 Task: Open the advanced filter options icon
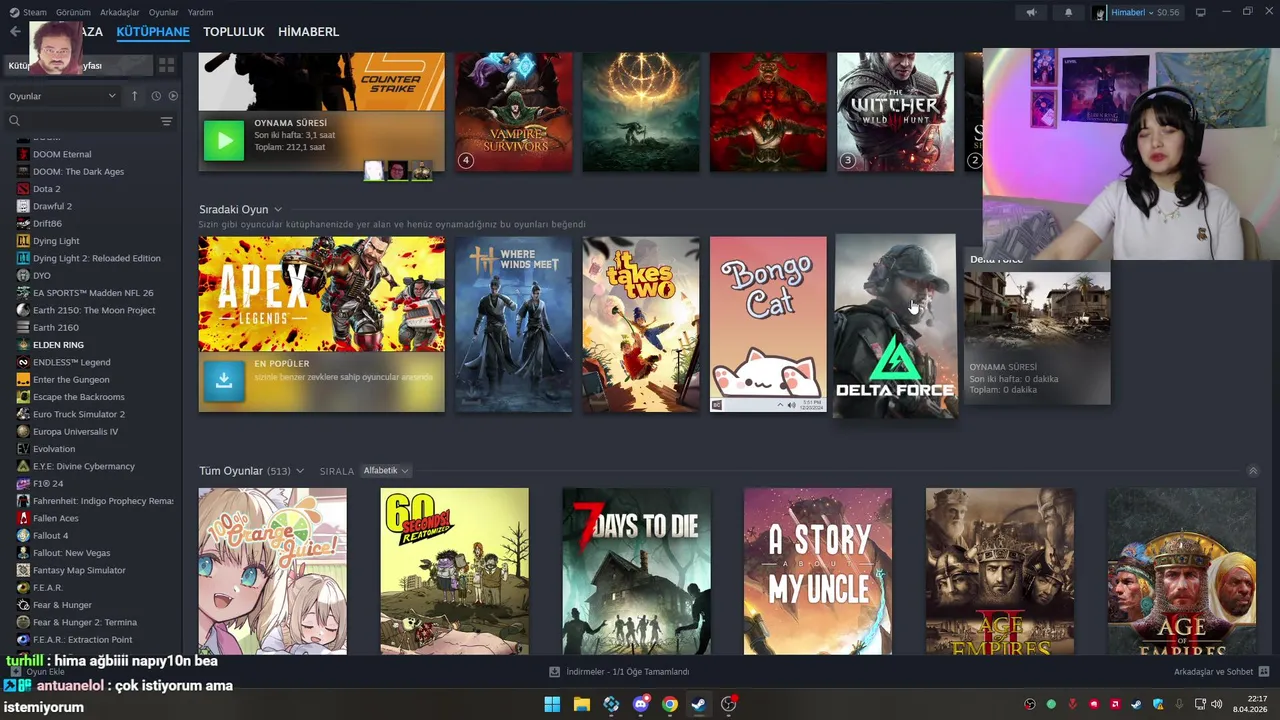(166, 121)
